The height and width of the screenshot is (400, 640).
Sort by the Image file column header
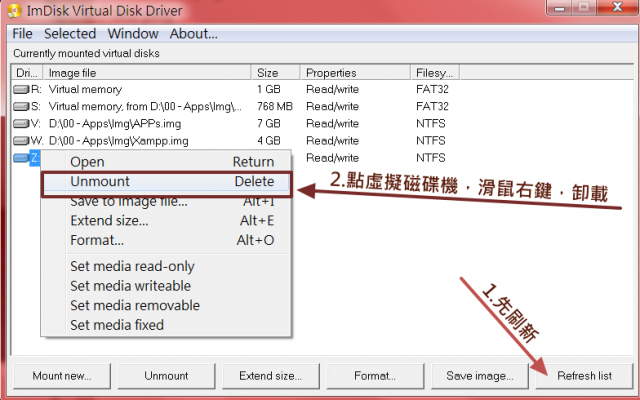pyautogui.click(x=147, y=73)
